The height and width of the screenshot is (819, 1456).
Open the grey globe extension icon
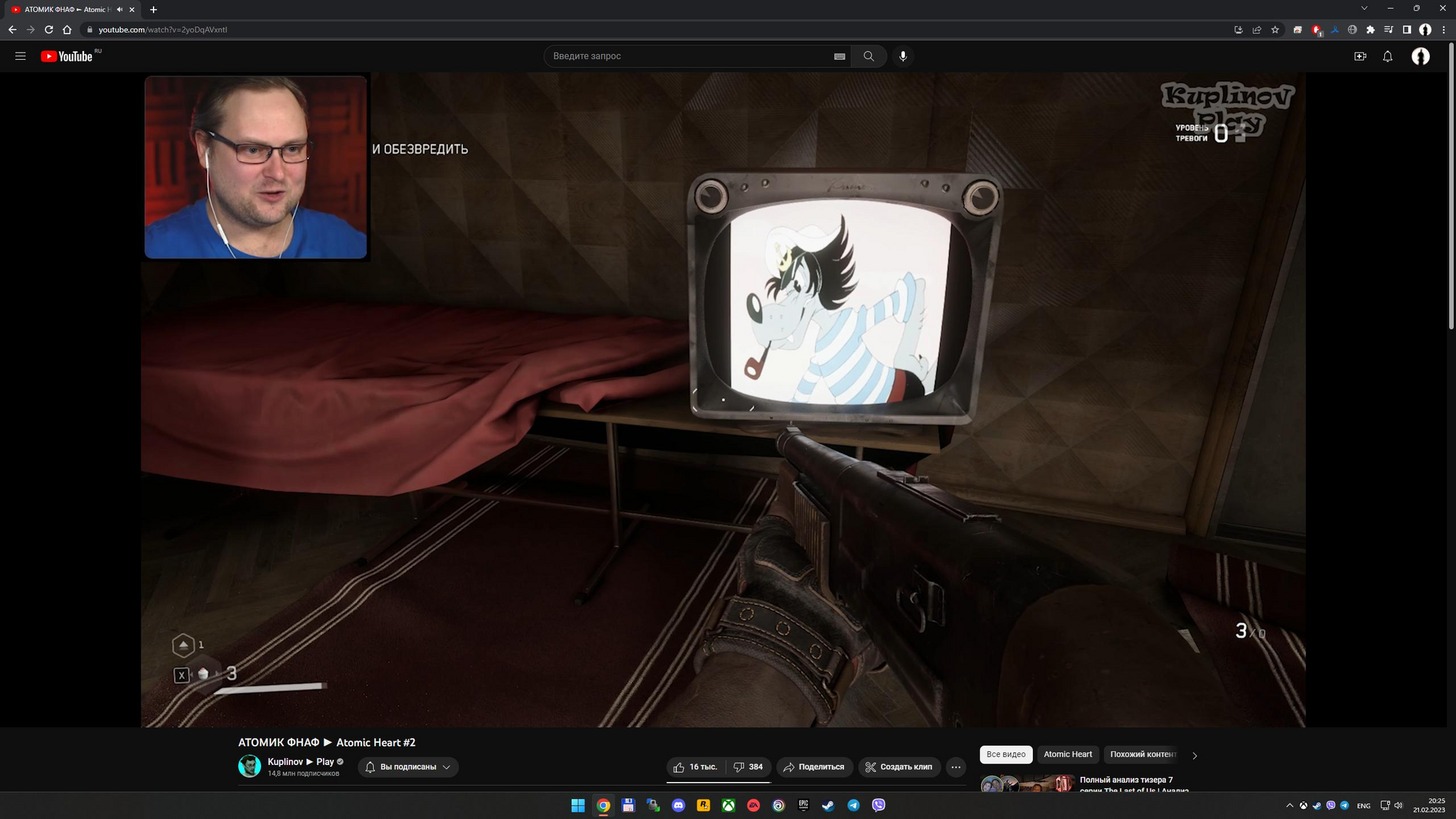point(1352,30)
